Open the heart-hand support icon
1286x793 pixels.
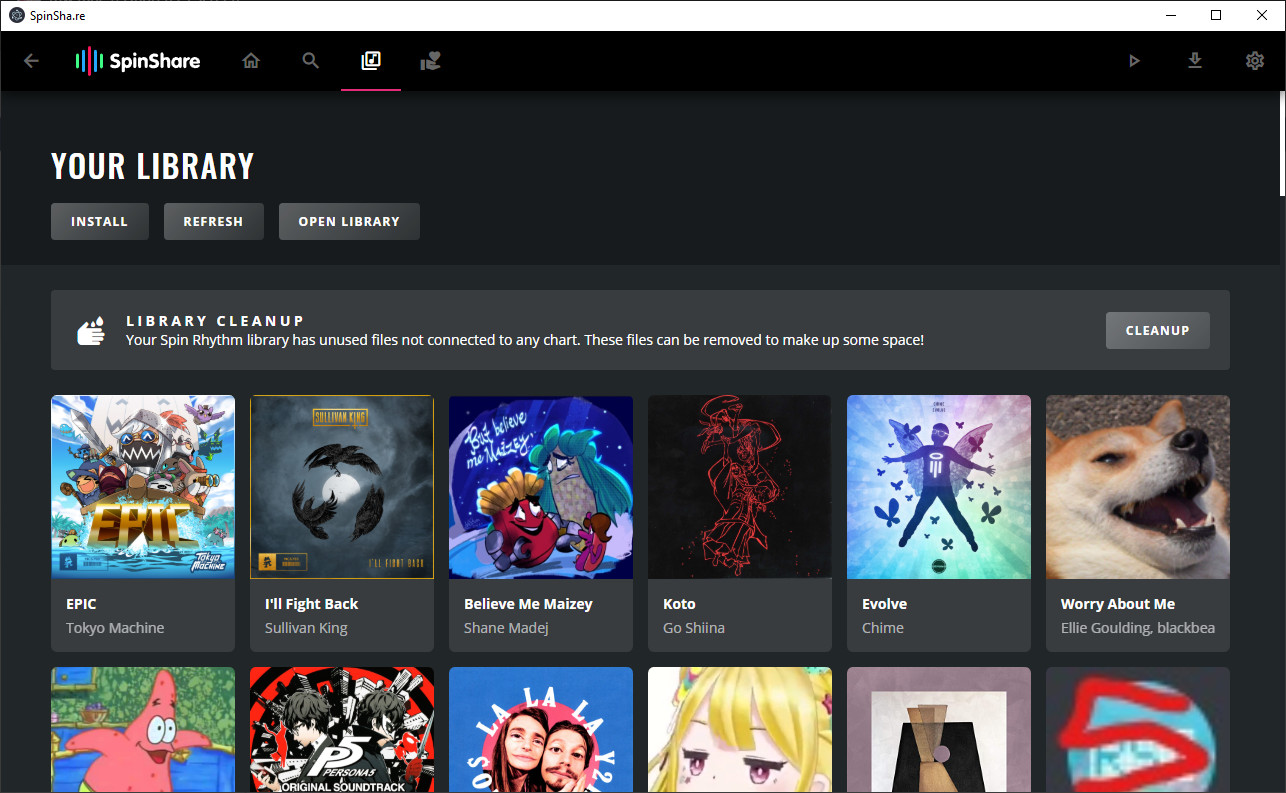point(431,61)
